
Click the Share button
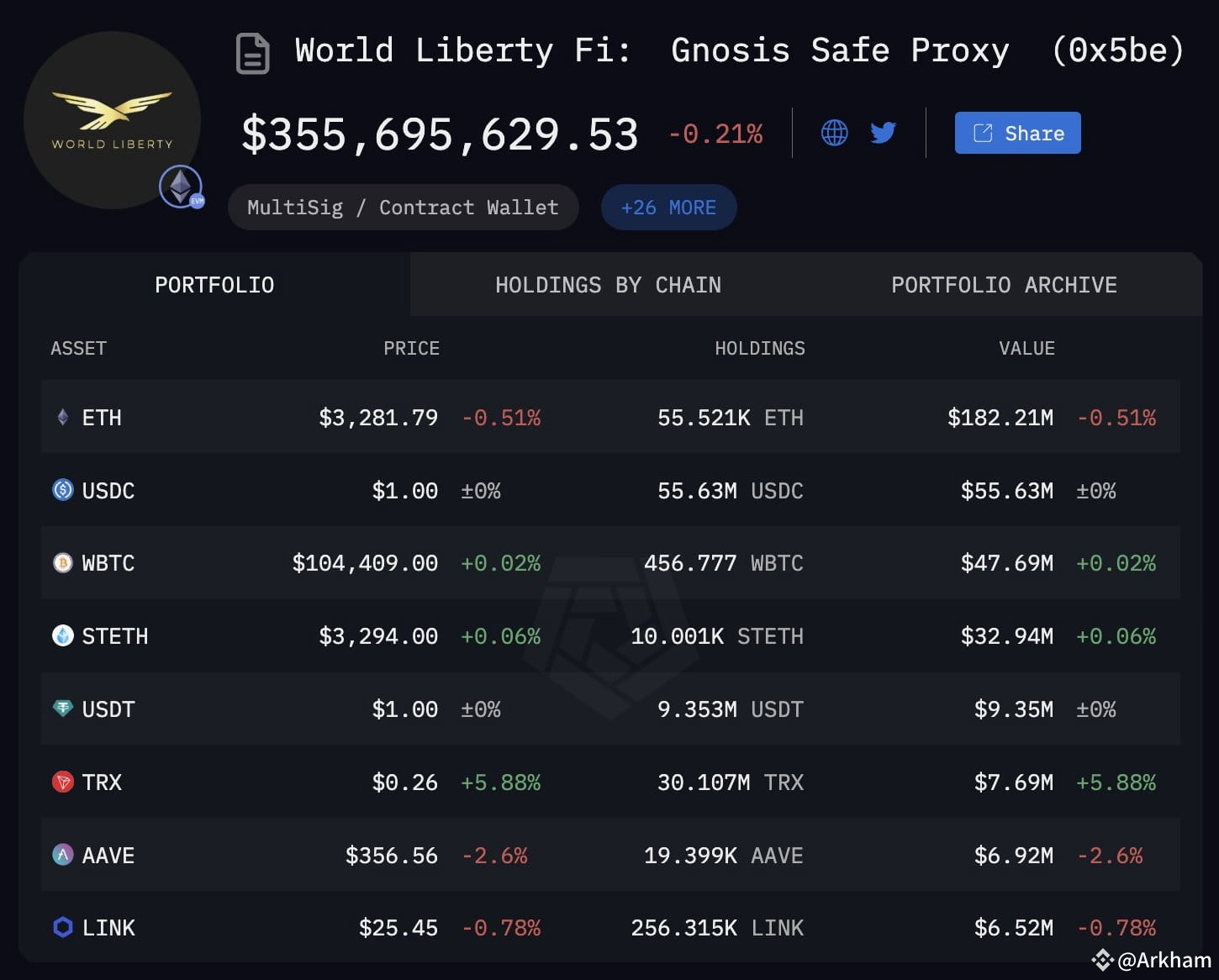(1017, 132)
